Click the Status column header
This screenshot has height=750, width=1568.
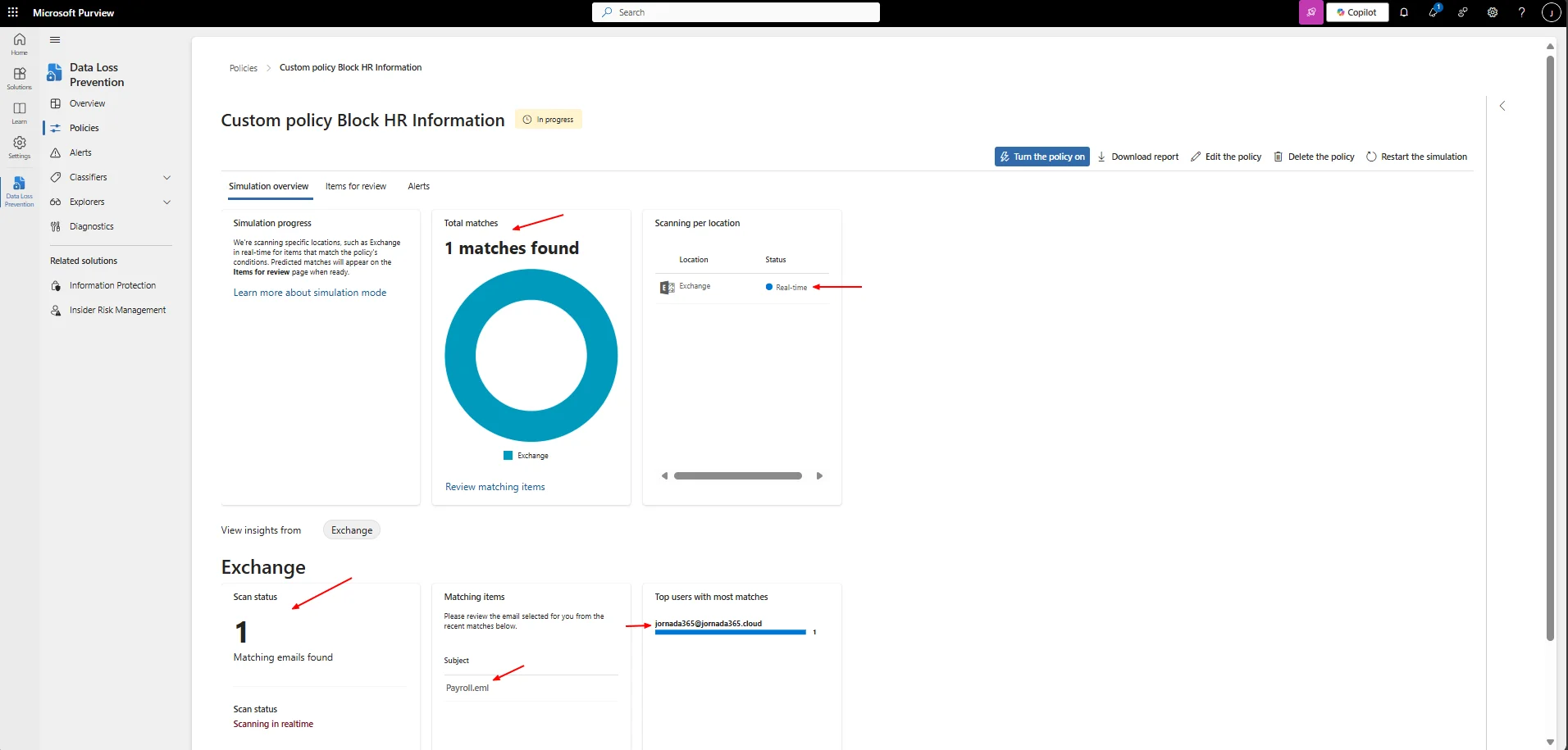click(x=776, y=260)
